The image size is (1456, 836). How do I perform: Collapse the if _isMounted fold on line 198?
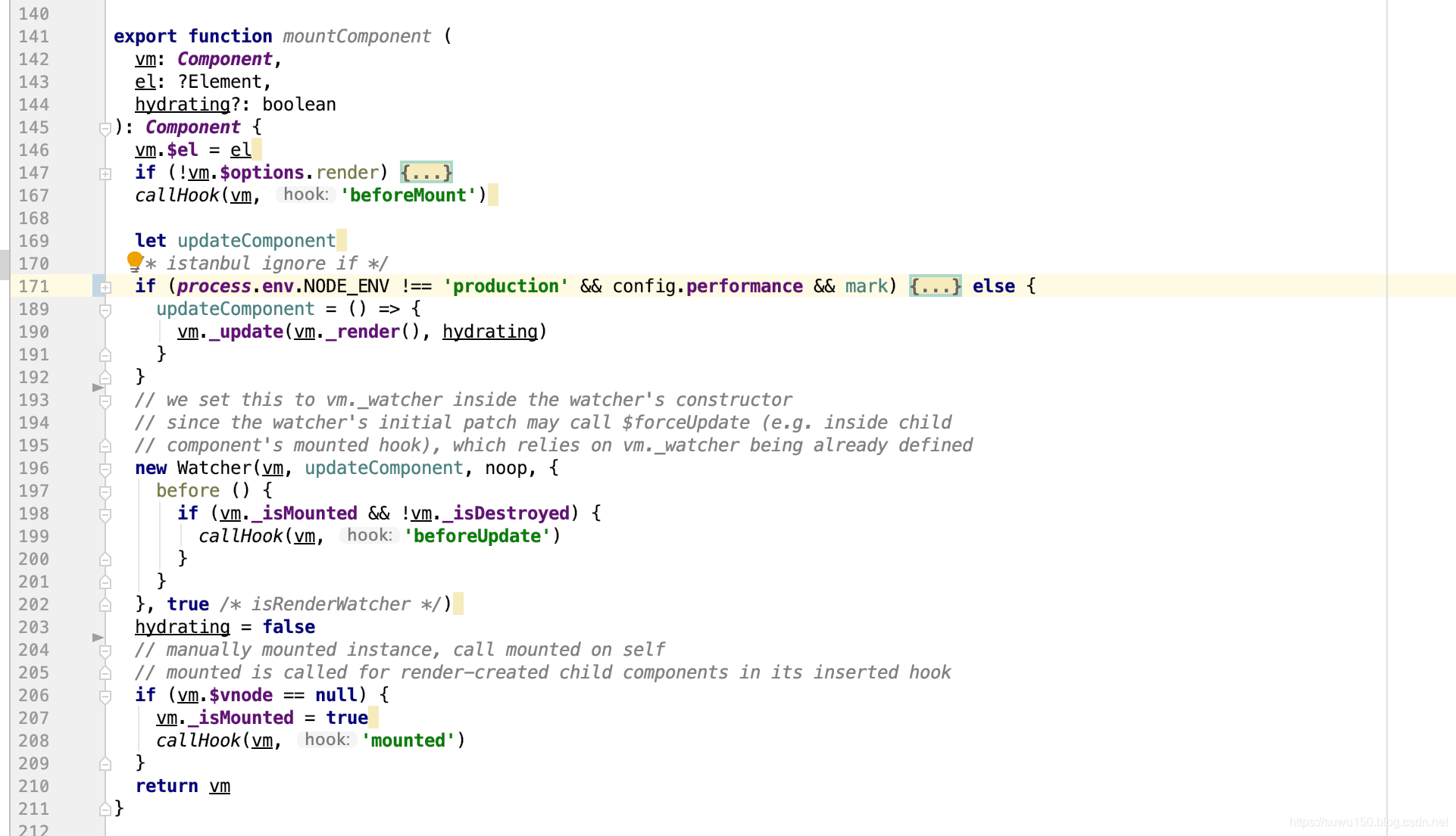point(105,515)
